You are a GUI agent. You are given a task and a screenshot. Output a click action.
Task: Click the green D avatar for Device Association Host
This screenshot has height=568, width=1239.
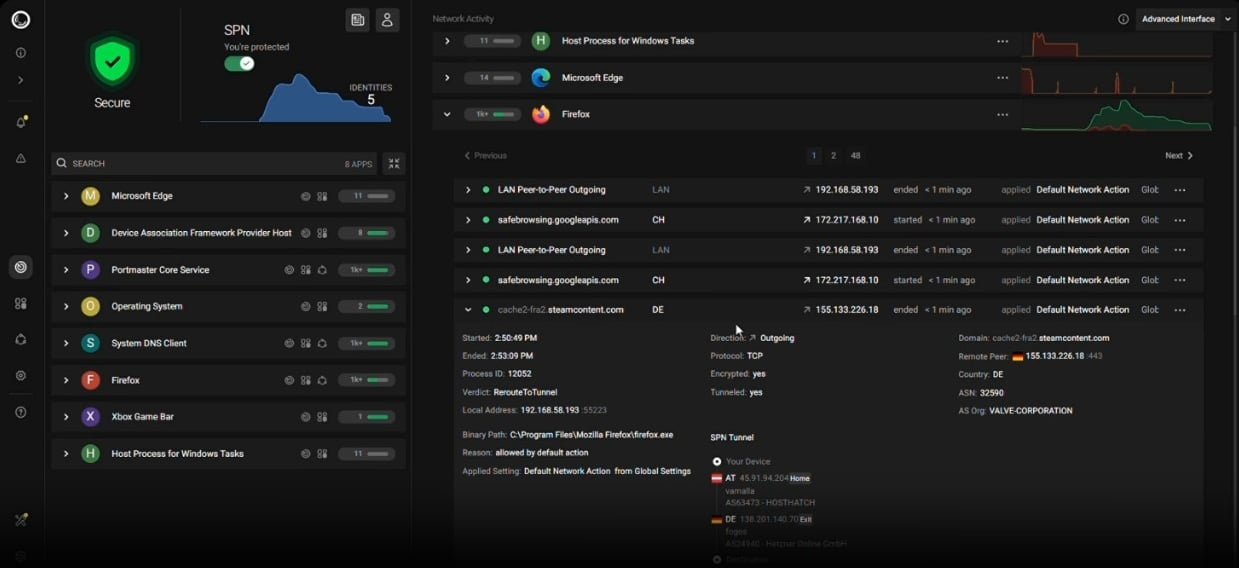coord(90,233)
